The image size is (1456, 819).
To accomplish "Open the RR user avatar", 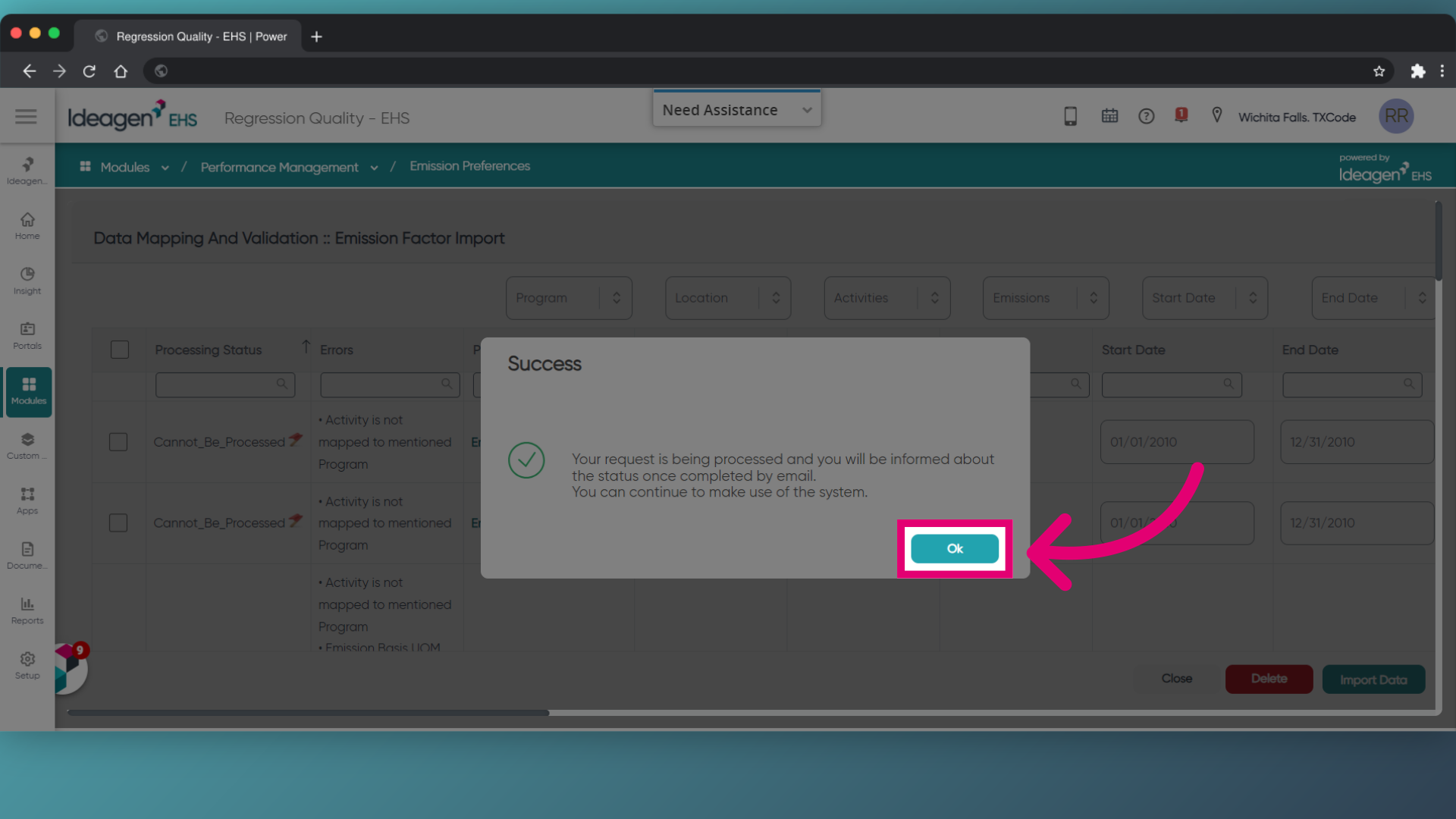I will click(1395, 116).
